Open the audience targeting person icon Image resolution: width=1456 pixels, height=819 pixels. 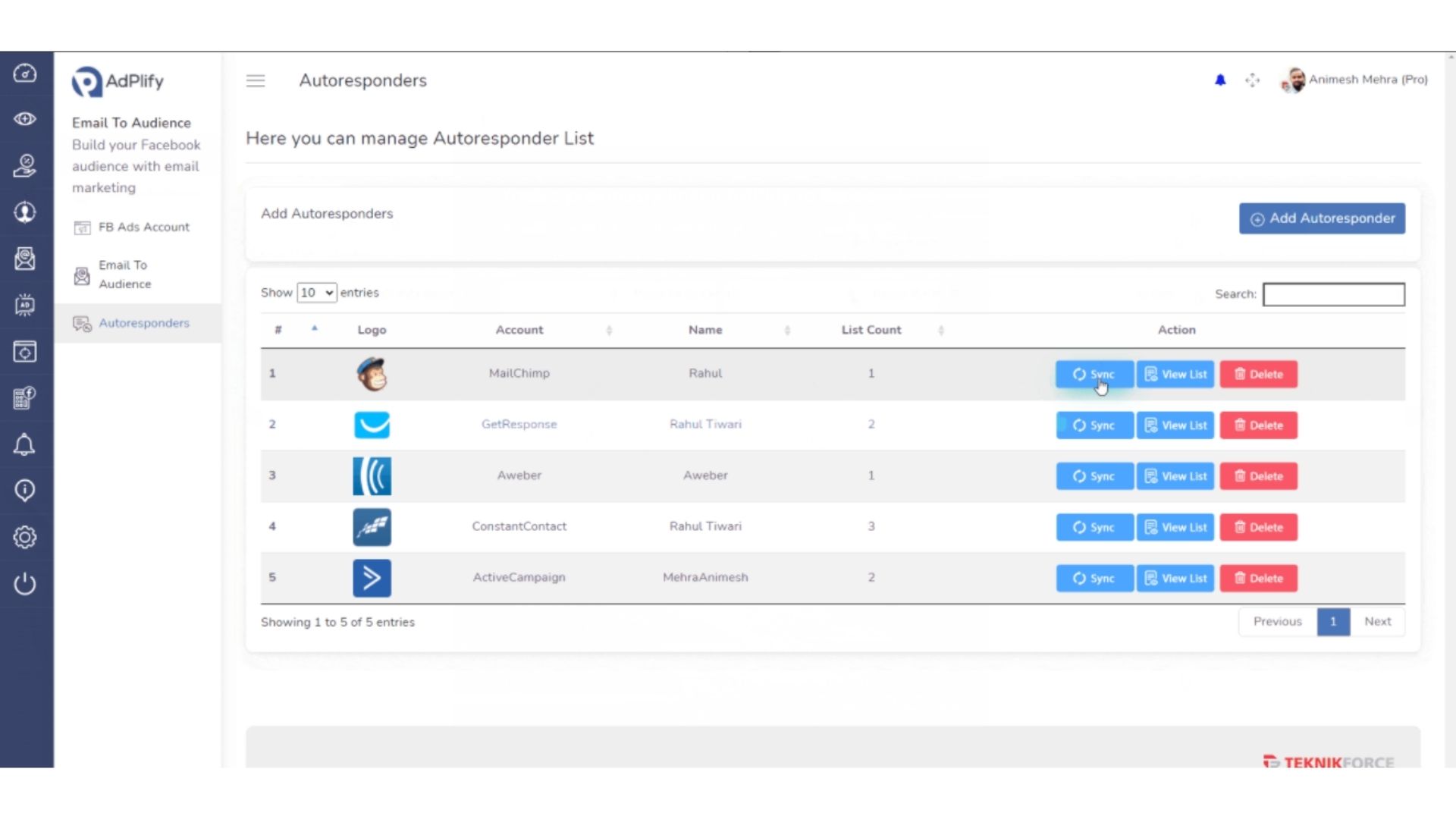[25, 212]
